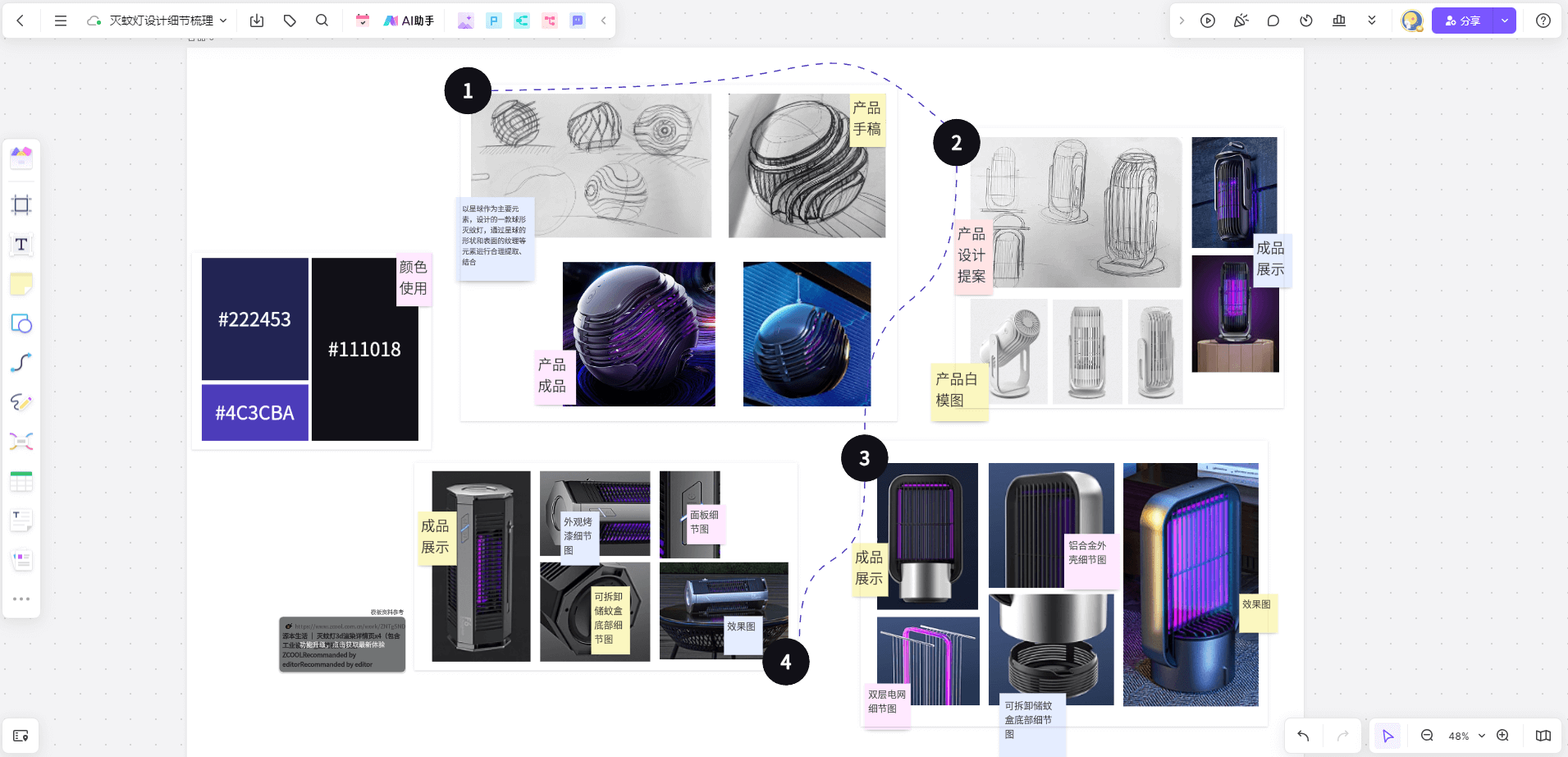Click the teal mind-map plugin icon
This screenshot has height=757, width=1568.
(522, 21)
